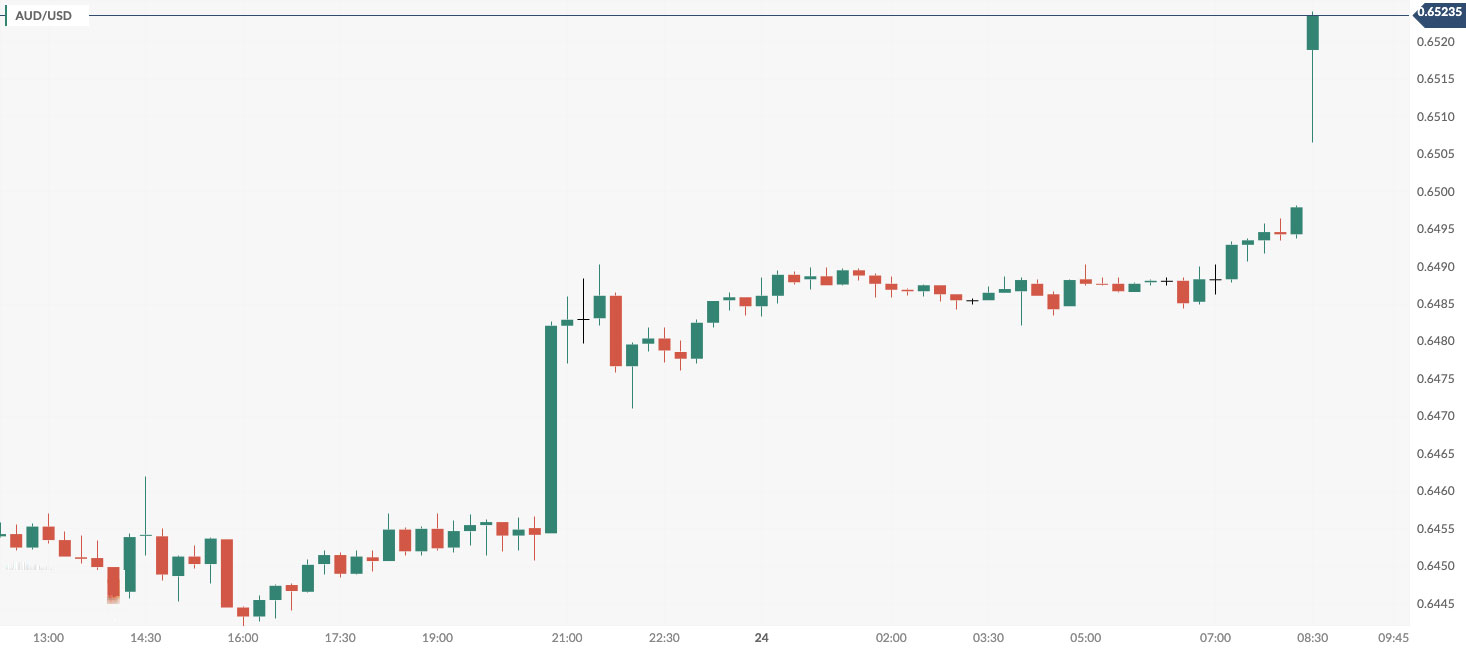Select the bold 24 date marker
This screenshot has height=651, width=1466.
click(762, 638)
